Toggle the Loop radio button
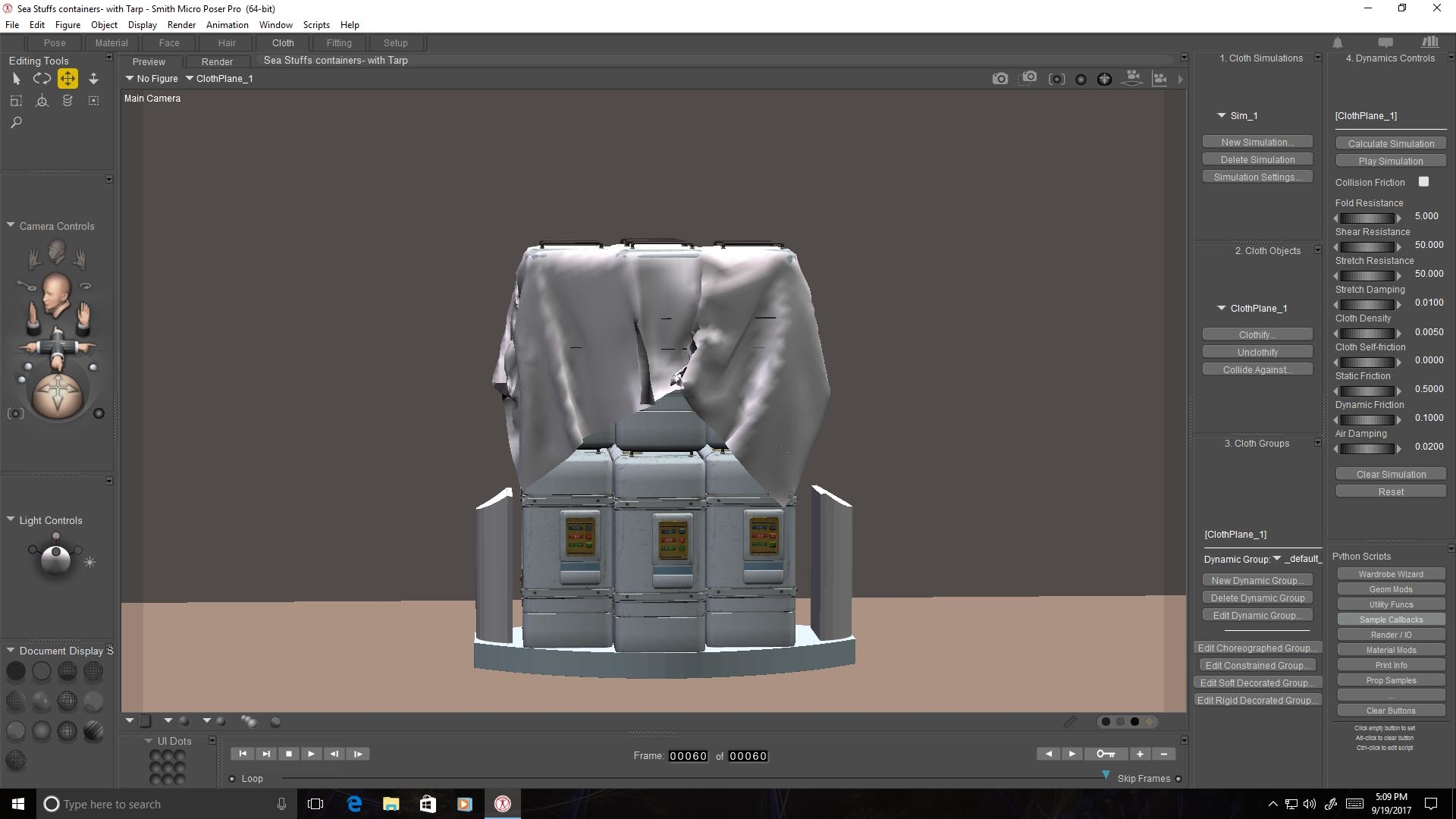Screen dimensions: 1456x819 pyautogui.click(x=232, y=779)
